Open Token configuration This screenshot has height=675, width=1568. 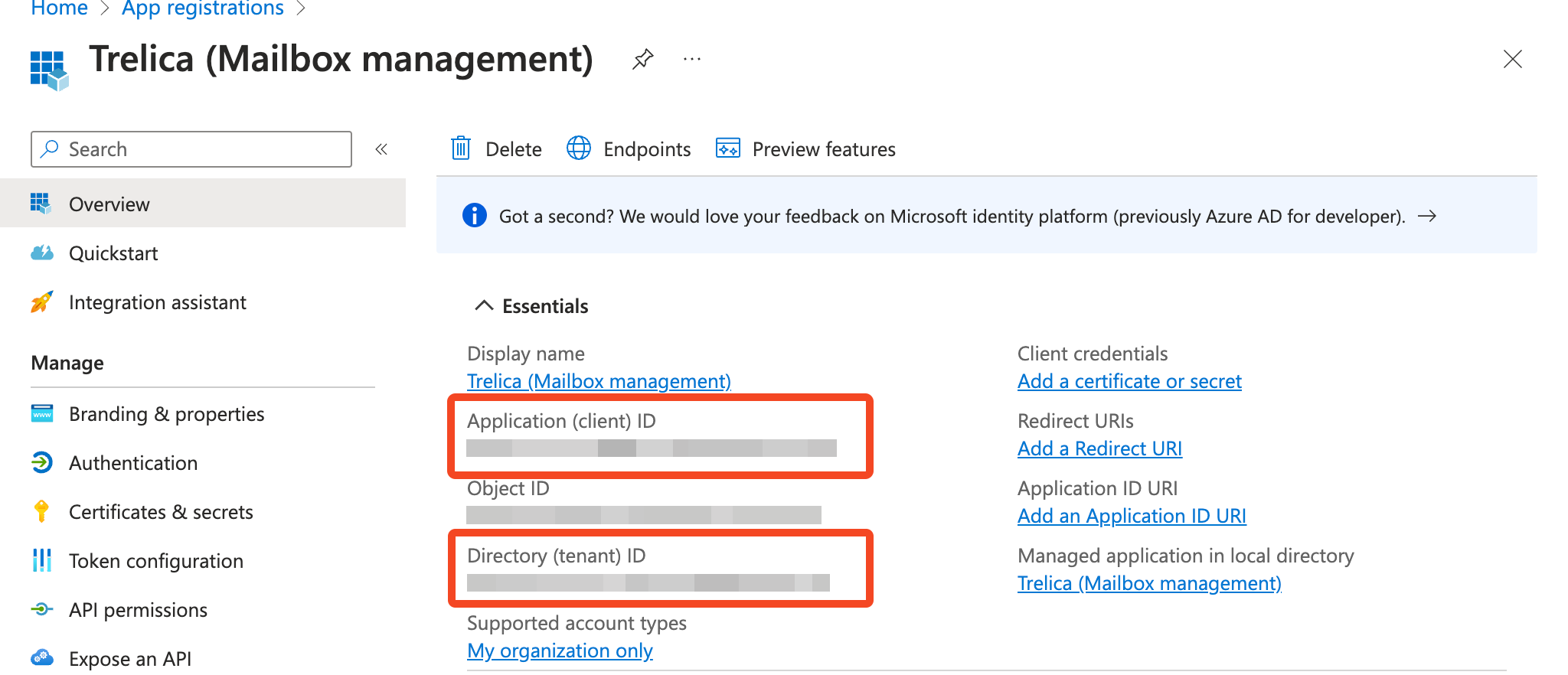click(x=156, y=561)
